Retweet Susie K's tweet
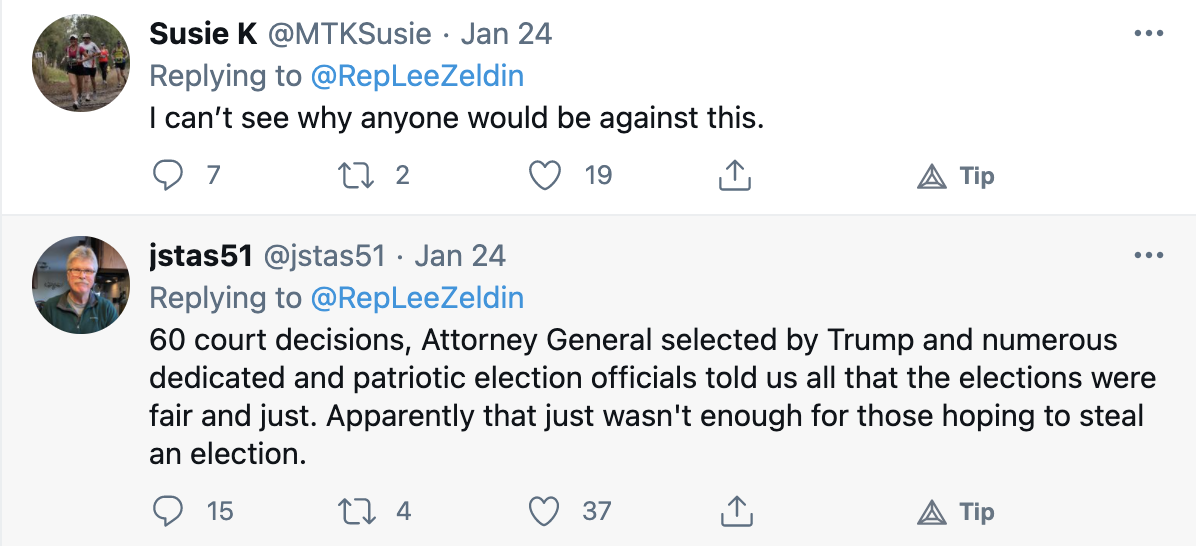1196x546 pixels. 354,176
